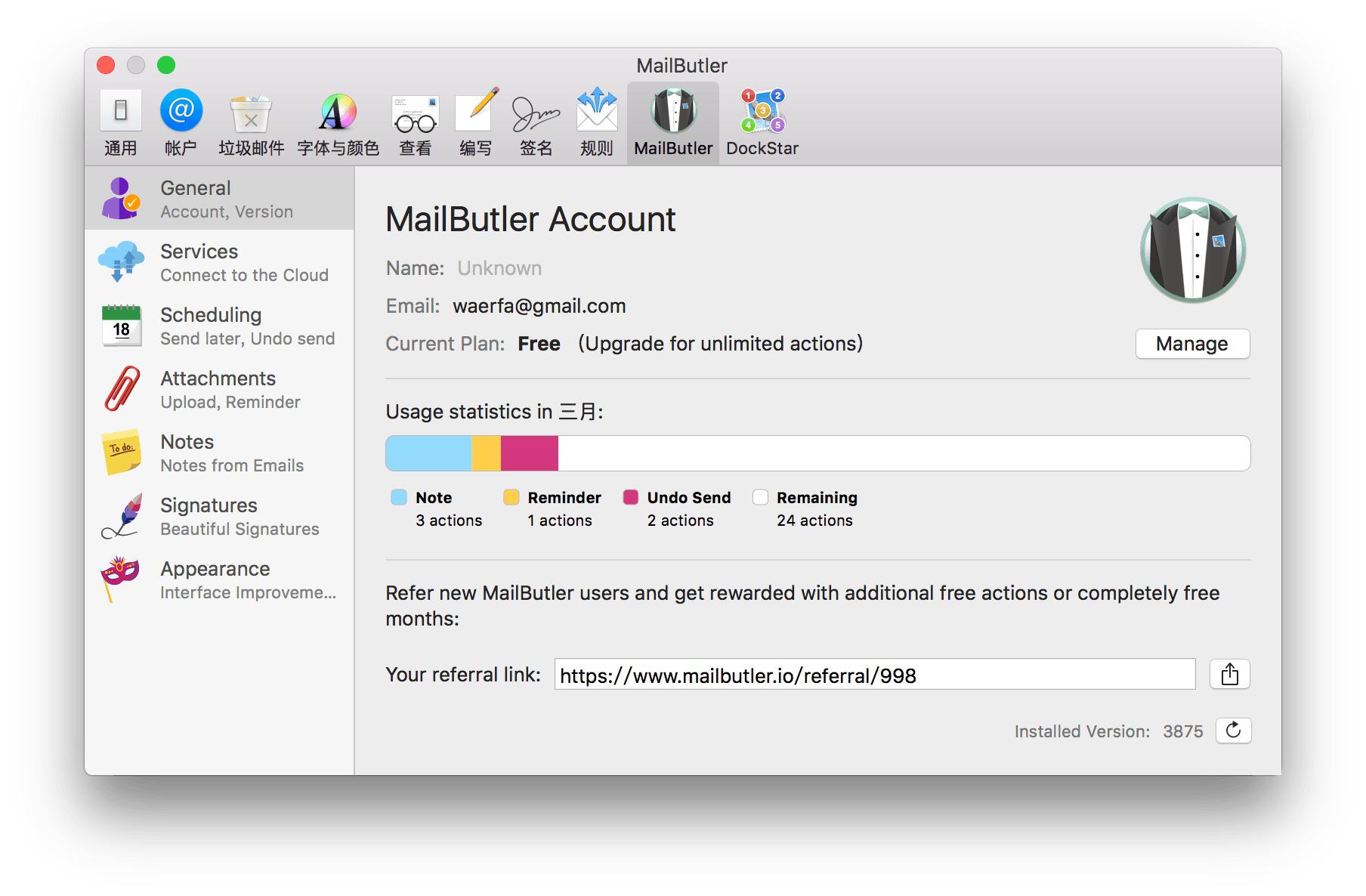Click the email waerfa@gmail.com
Screen dimensions: 1366x896
point(539,306)
